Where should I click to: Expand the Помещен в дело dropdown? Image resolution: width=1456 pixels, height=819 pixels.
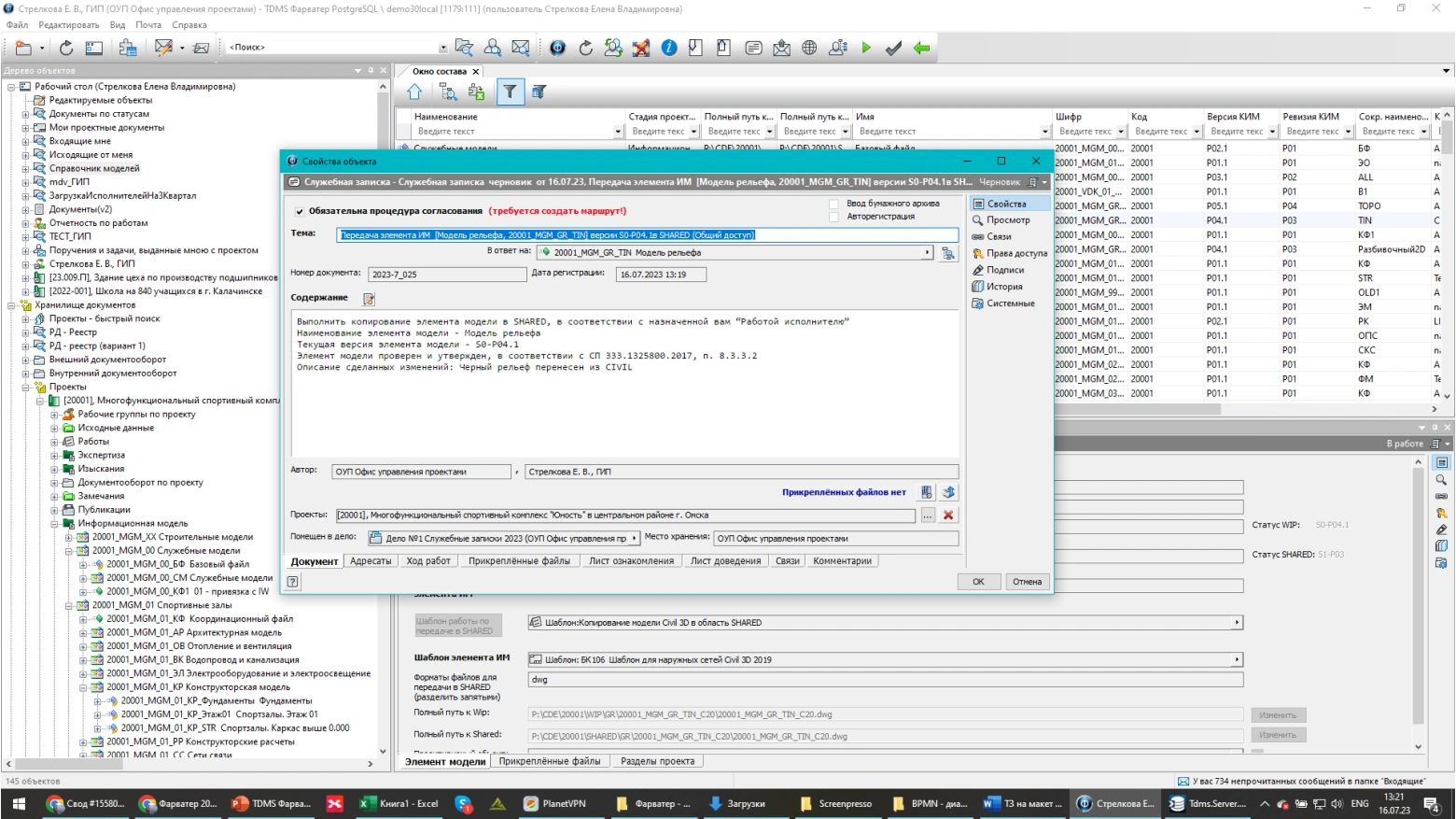tap(635, 538)
